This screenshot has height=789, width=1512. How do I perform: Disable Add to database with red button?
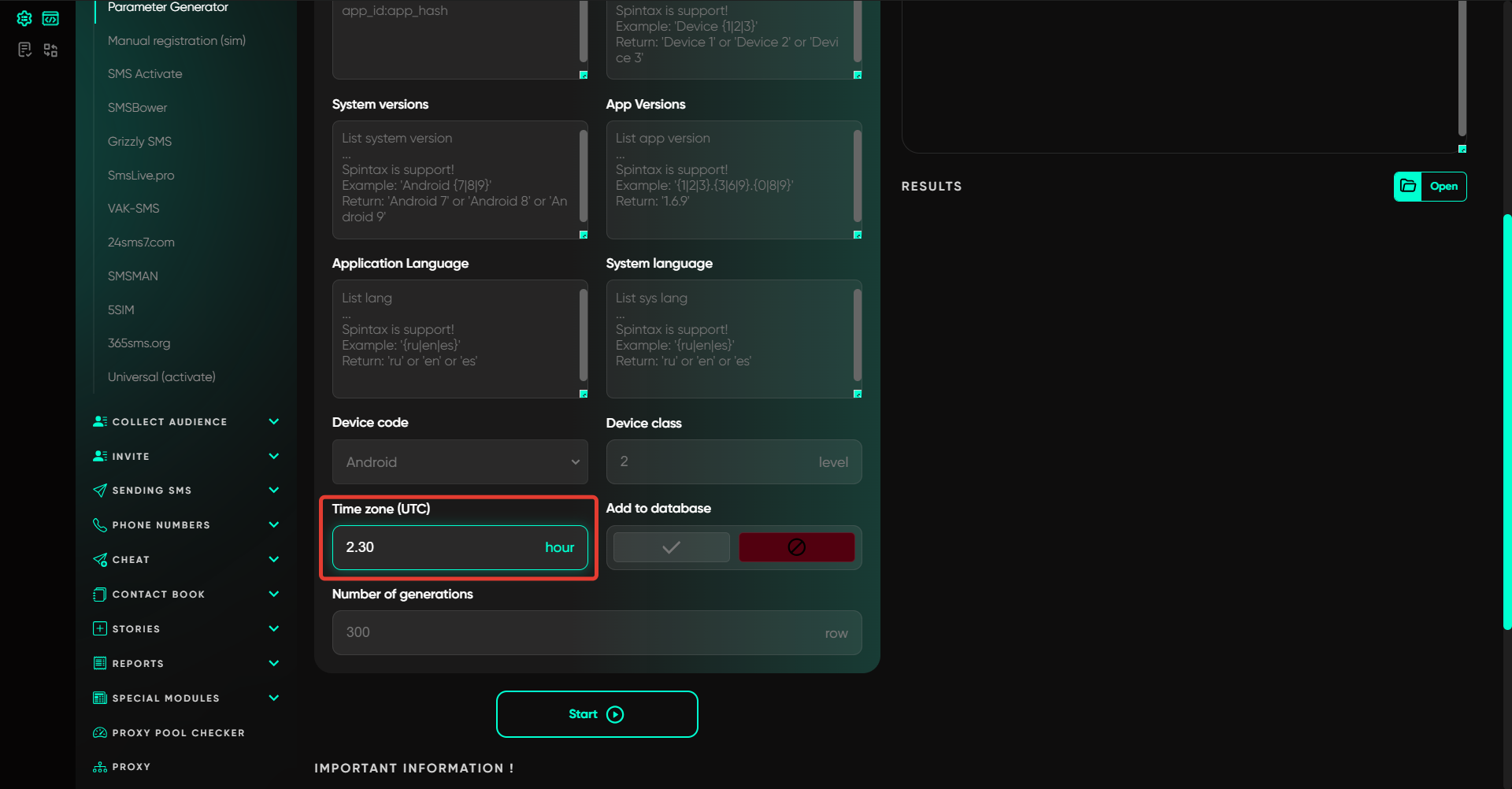click(x=796, y=547)
